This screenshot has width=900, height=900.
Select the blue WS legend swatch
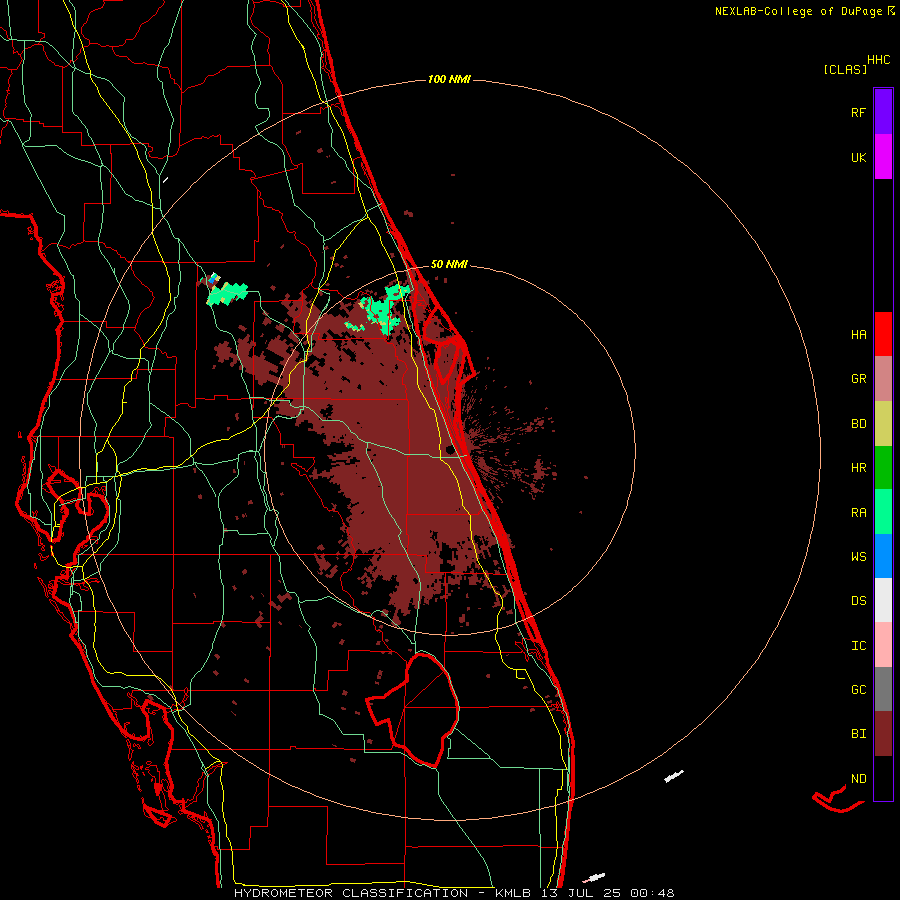point(883,556)
